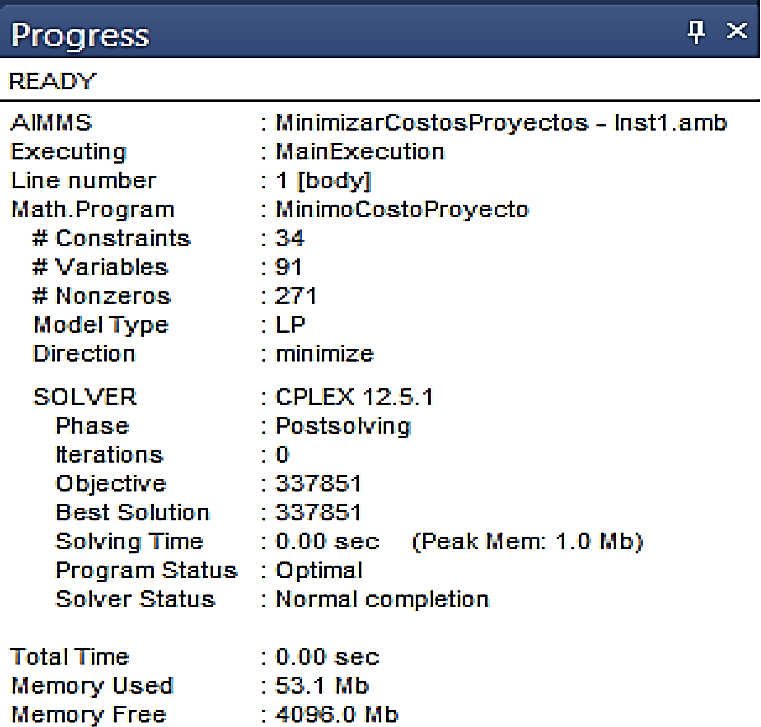Close the Progress panel
The height and width of the screenshot is (727, 761).
737,32
